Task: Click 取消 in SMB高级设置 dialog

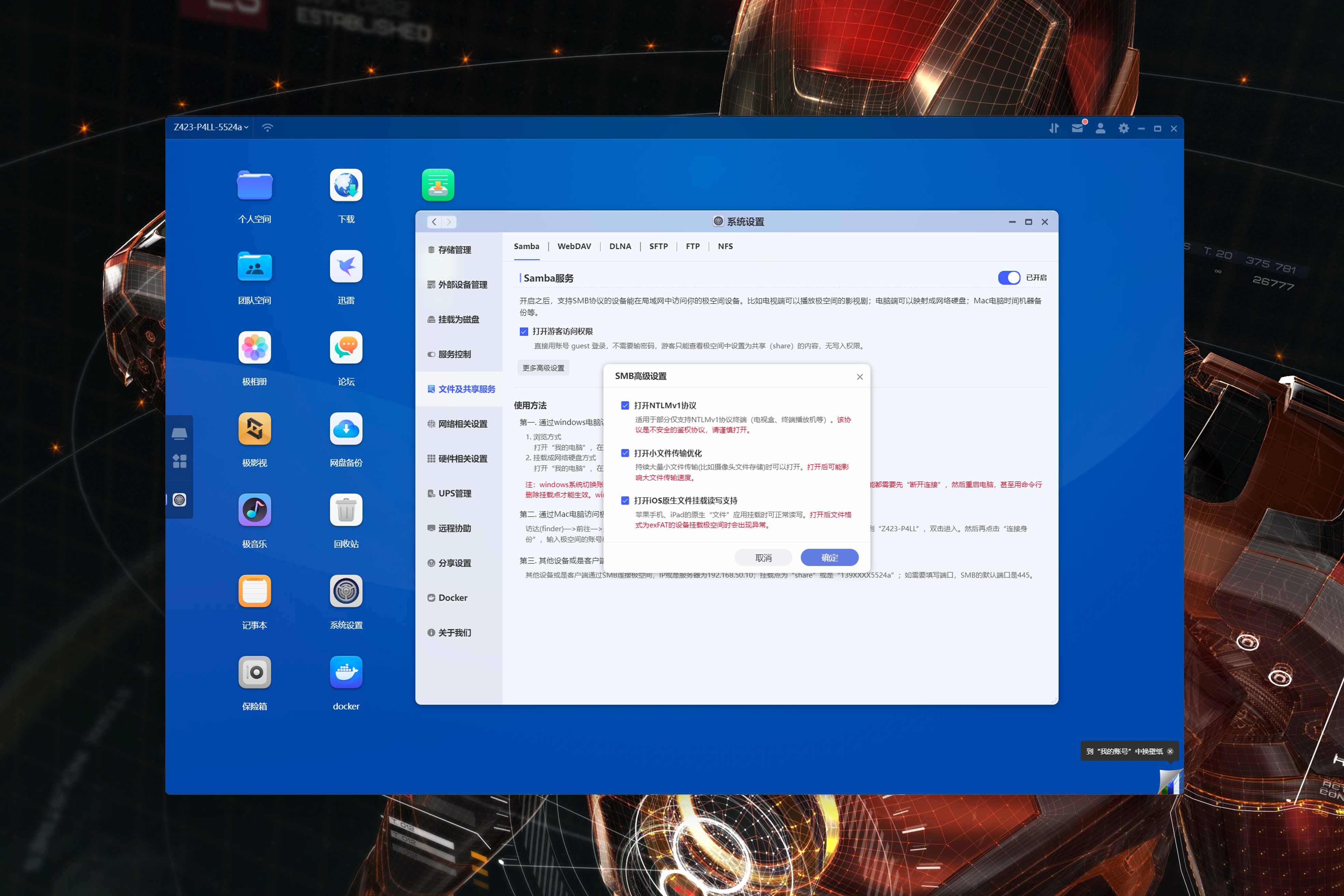Action: (763, 558)
